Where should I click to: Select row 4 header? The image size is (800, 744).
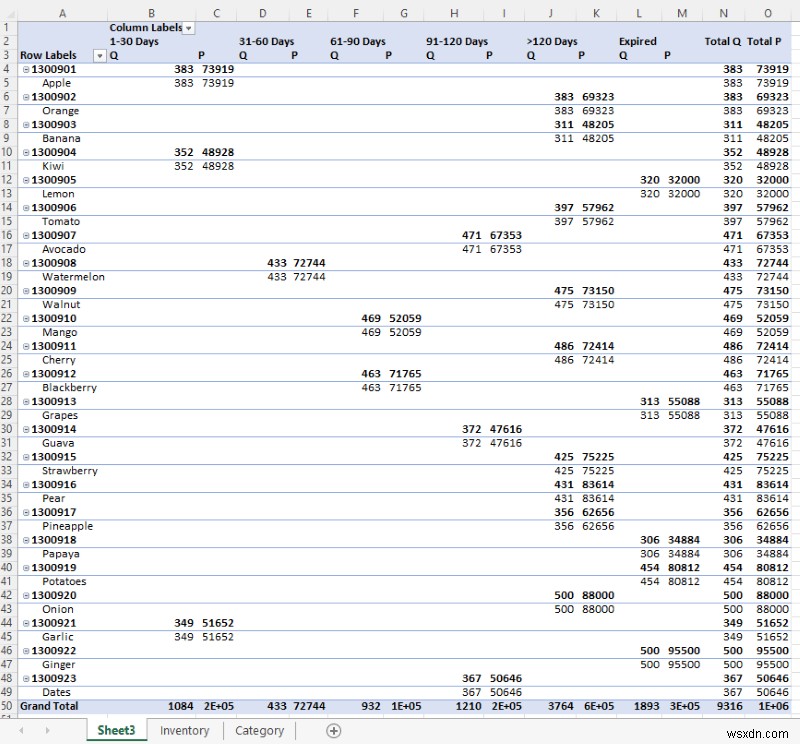click(7, 69)
